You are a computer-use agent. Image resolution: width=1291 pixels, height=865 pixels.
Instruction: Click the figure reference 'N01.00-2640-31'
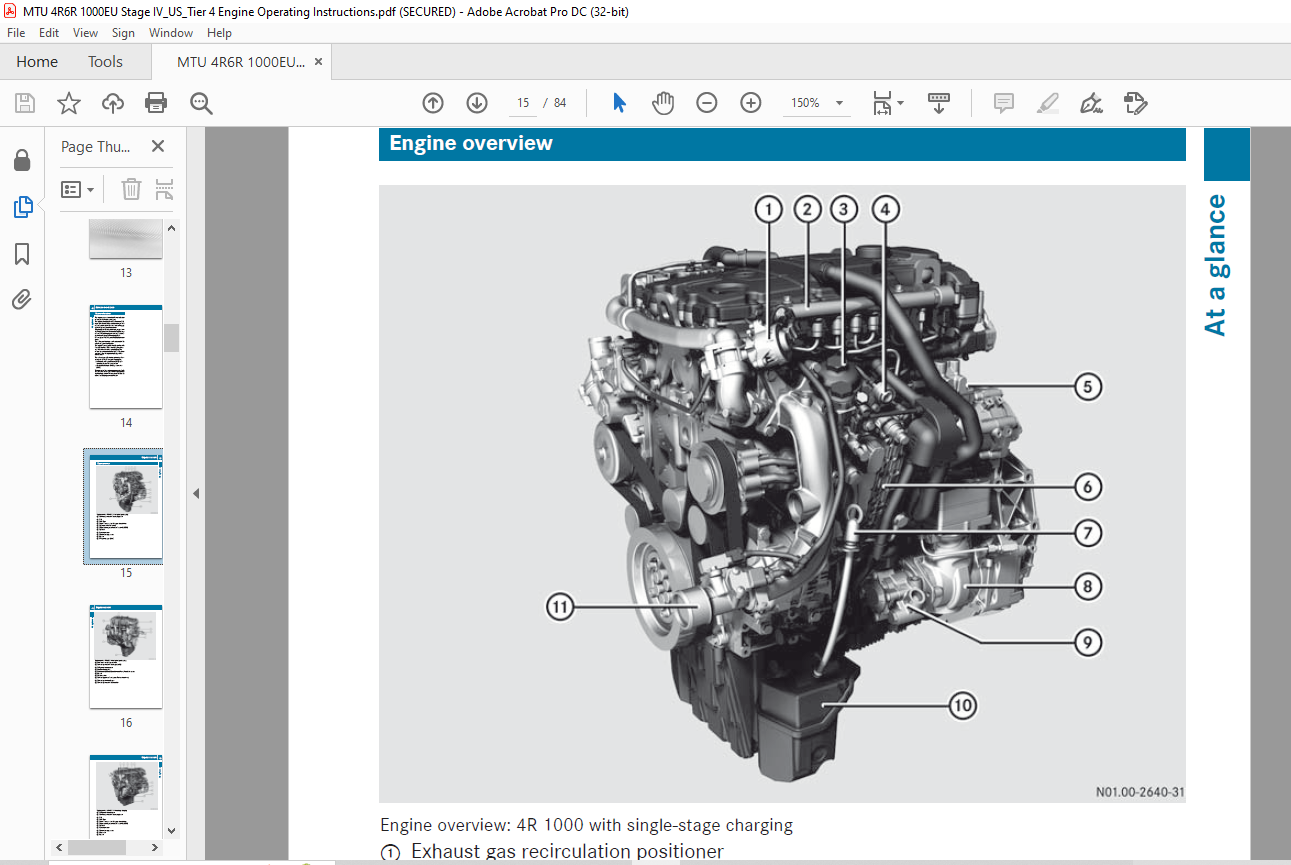point(1140,793)
